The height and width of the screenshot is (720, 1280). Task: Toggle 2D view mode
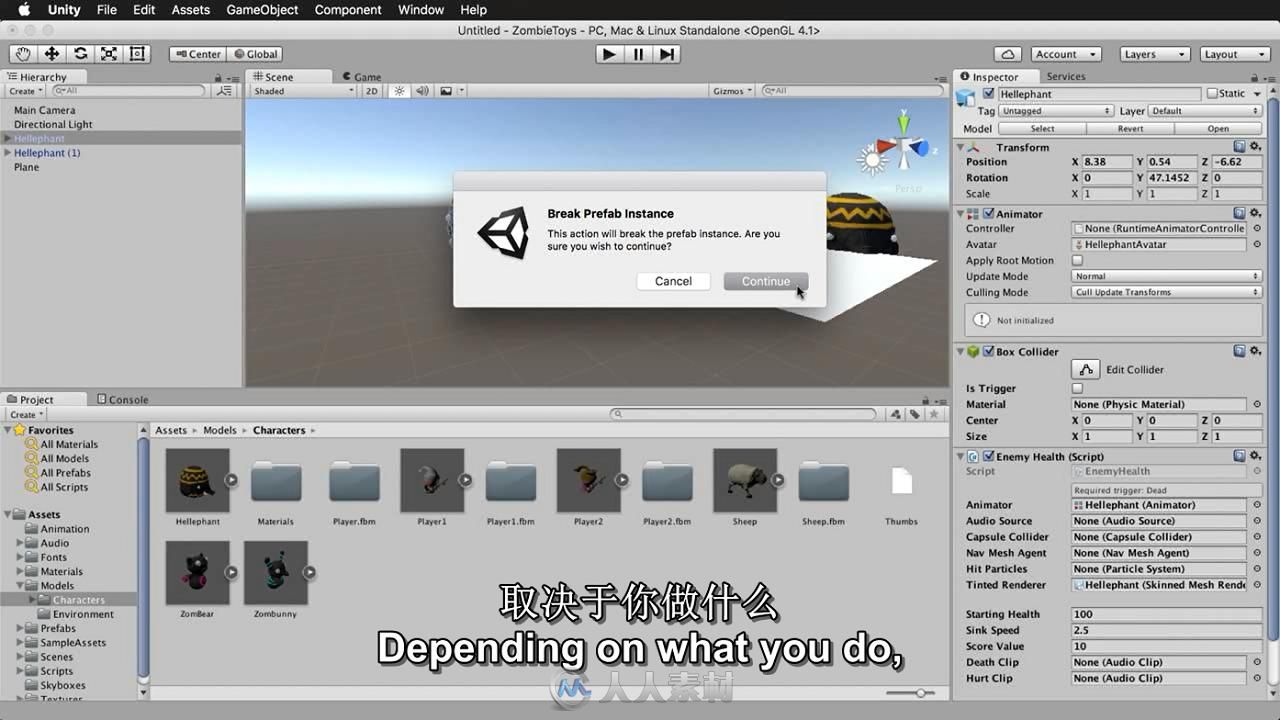(x=372, y=91)
